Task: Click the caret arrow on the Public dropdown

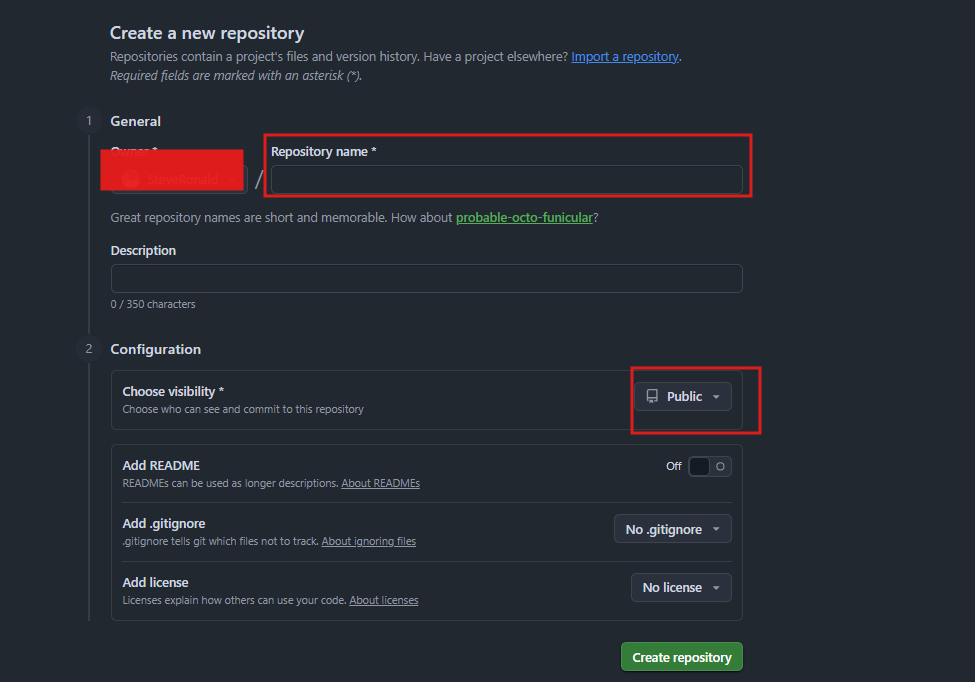Action: click(716, 397)
